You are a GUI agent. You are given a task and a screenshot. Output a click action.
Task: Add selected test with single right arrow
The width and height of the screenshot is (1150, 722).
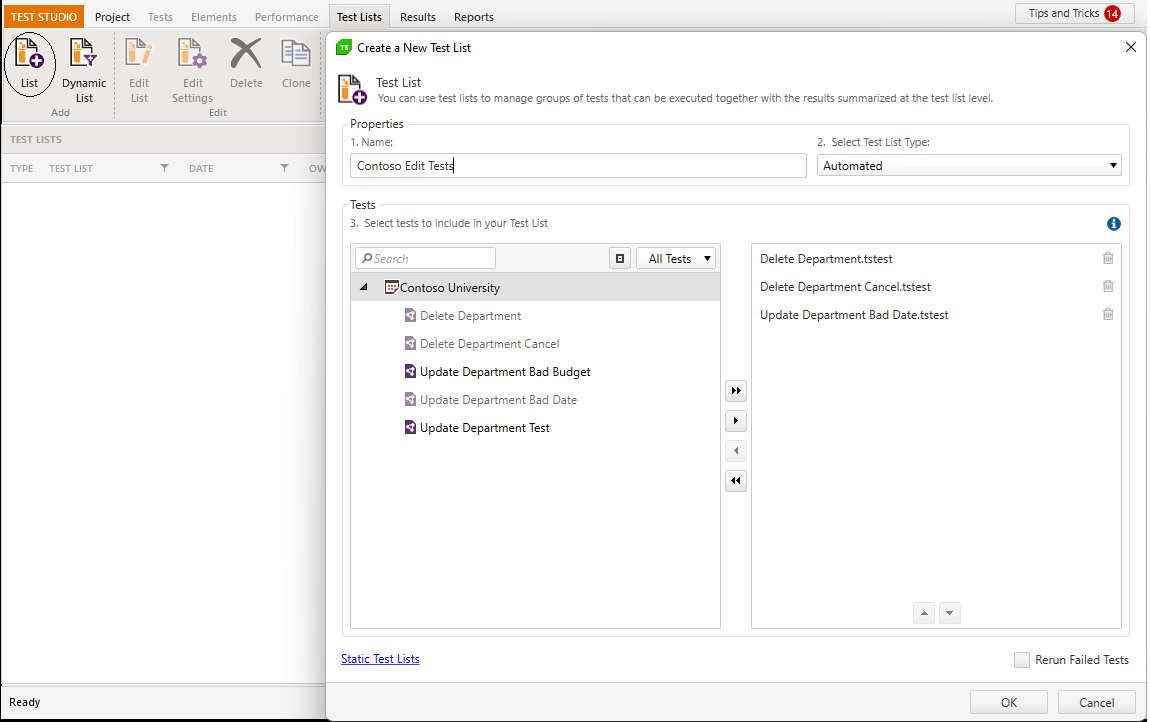736,420
